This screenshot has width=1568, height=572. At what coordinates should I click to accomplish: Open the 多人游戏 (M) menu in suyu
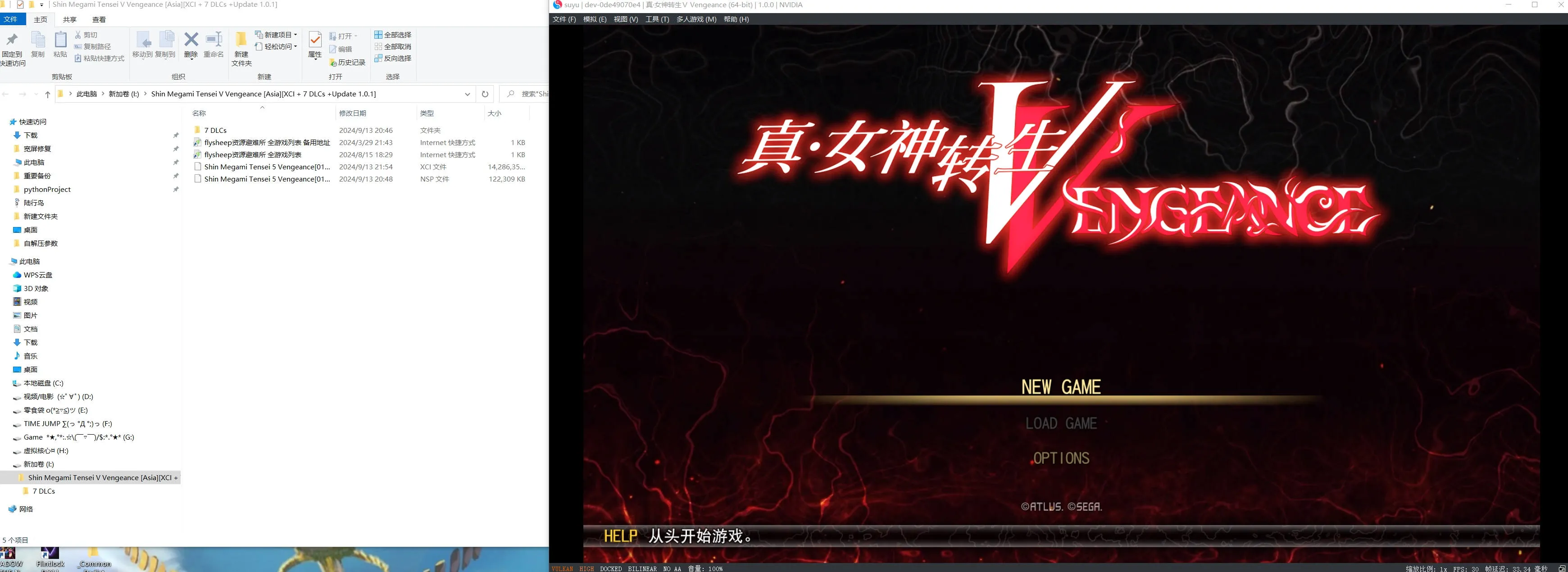coord(696,19)
